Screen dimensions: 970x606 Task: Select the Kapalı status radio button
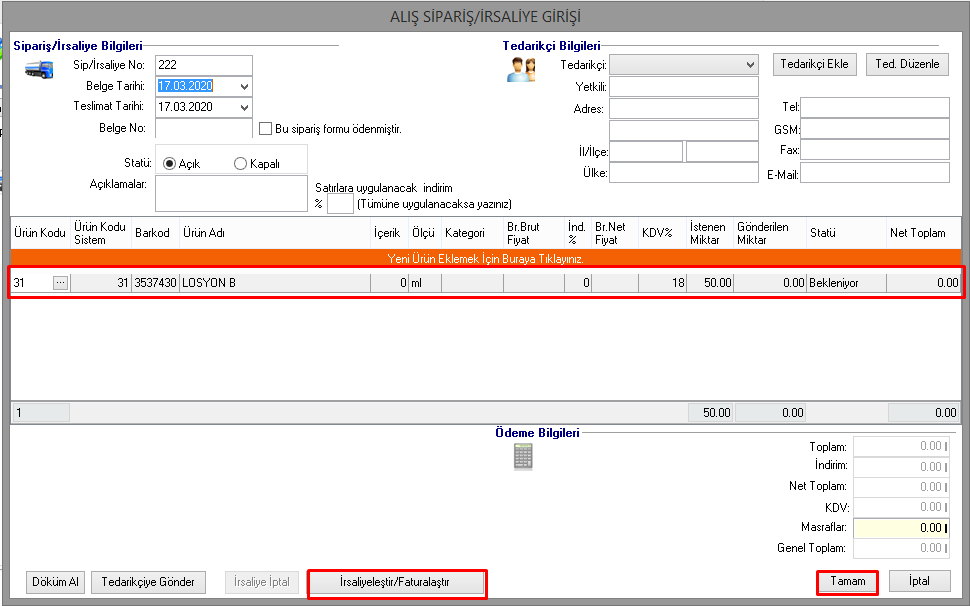pyautogui.click(x=240, y=164)
